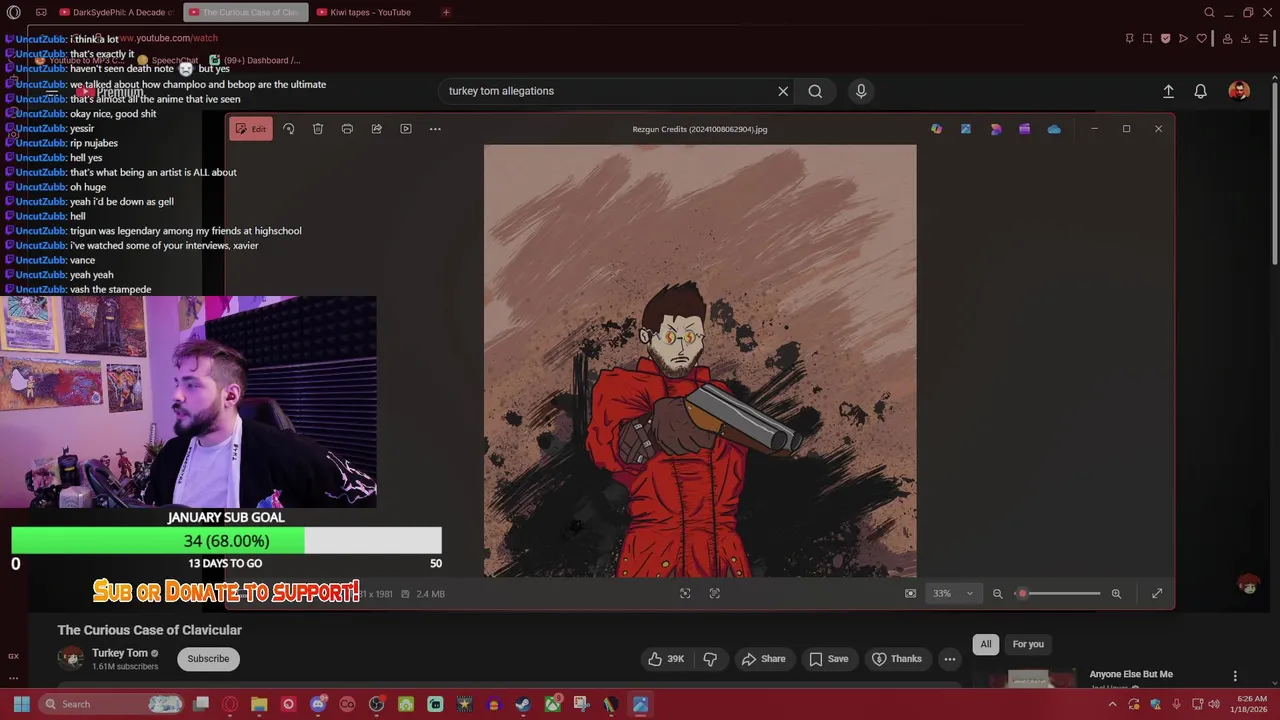Viewport: 1280px width, 720px height.
Task: Delete the image using trash icon
Action: coord(318,129)
